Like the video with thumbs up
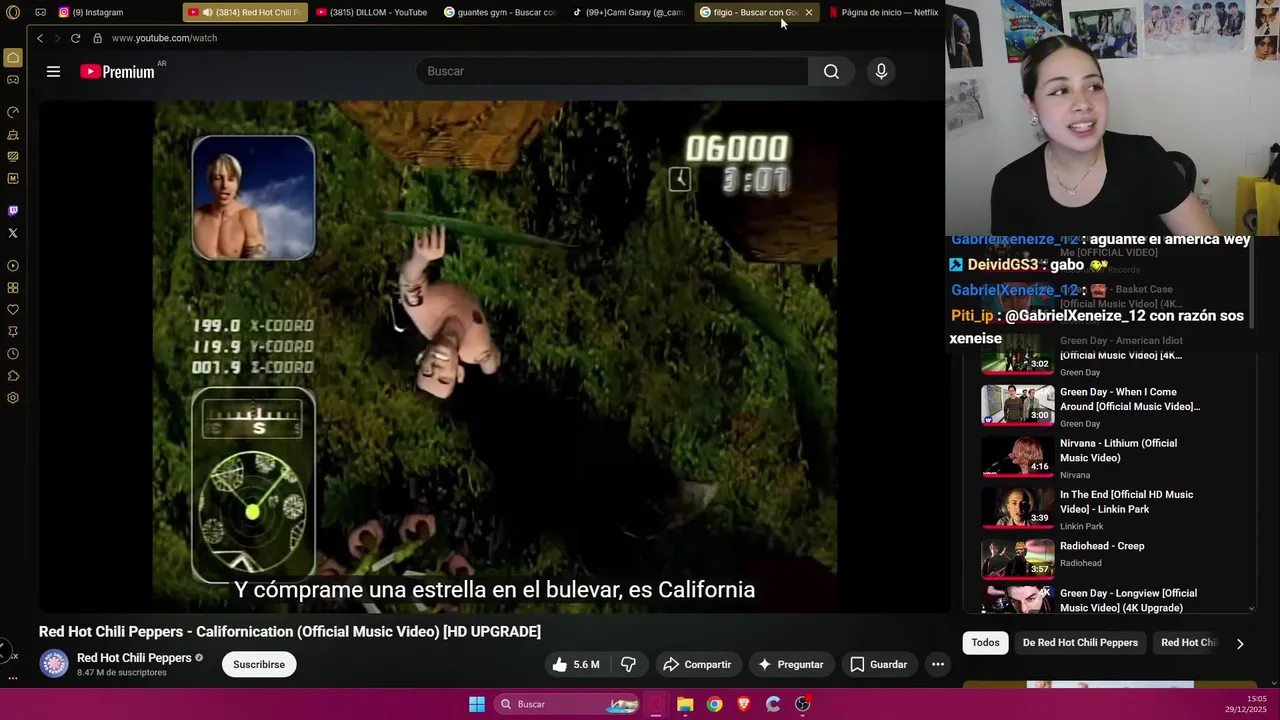The width and height of the screenshot is (1280, 720). pyautogui.click(x=575, y=664)
